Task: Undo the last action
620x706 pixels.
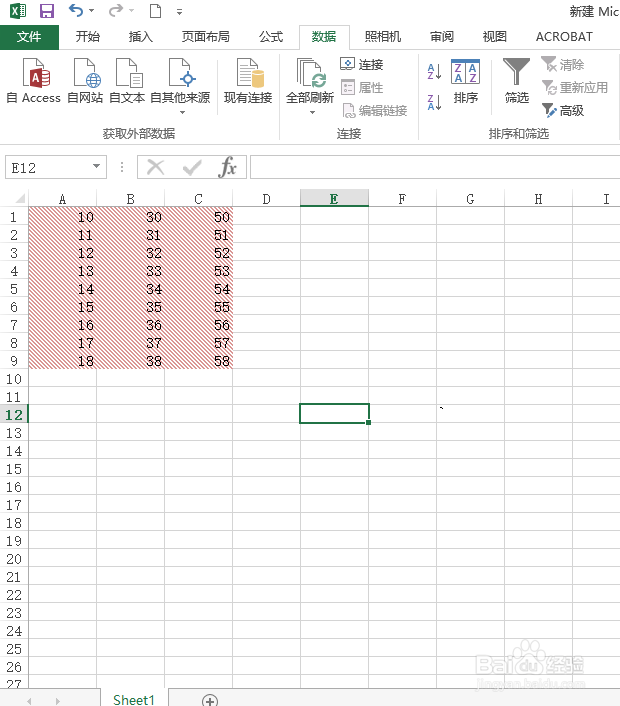Action: coord(76,10)
